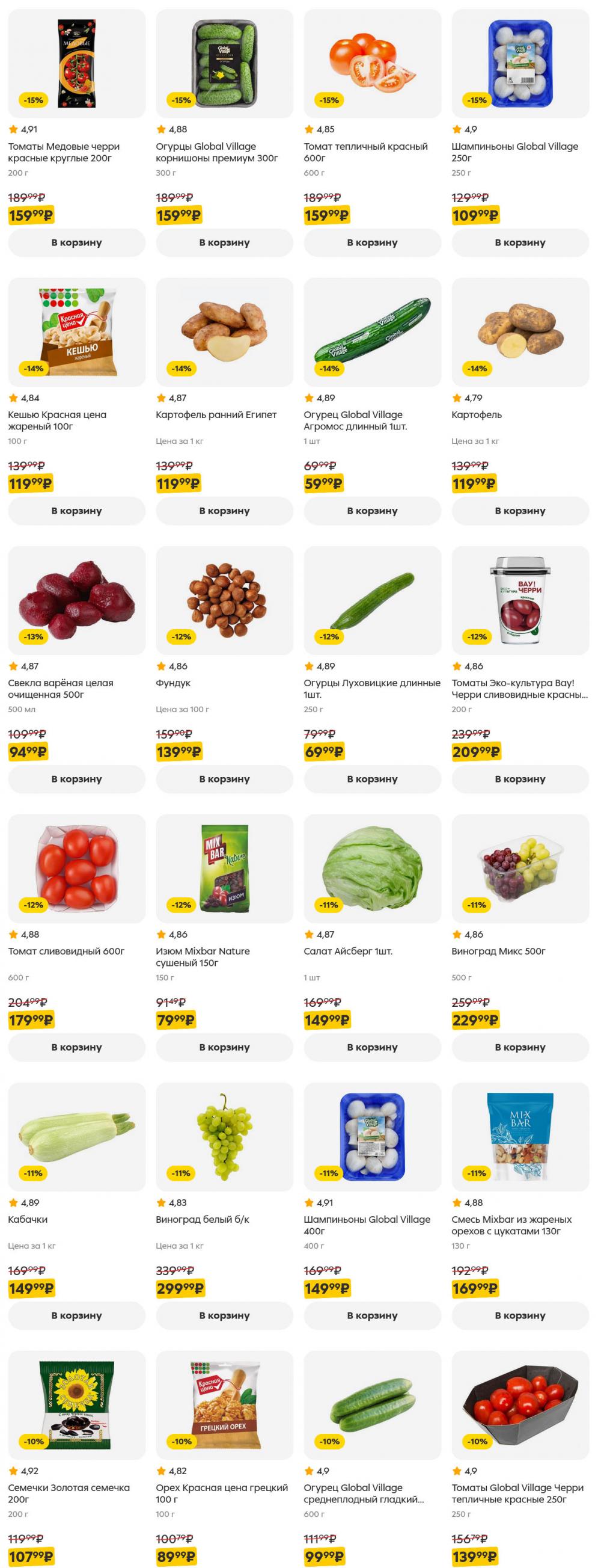Open Смесь Mixbar из жареных орехов link
Image resolution: width=601 pixels, height=1568 pixels.
[x=511, y=1225]
